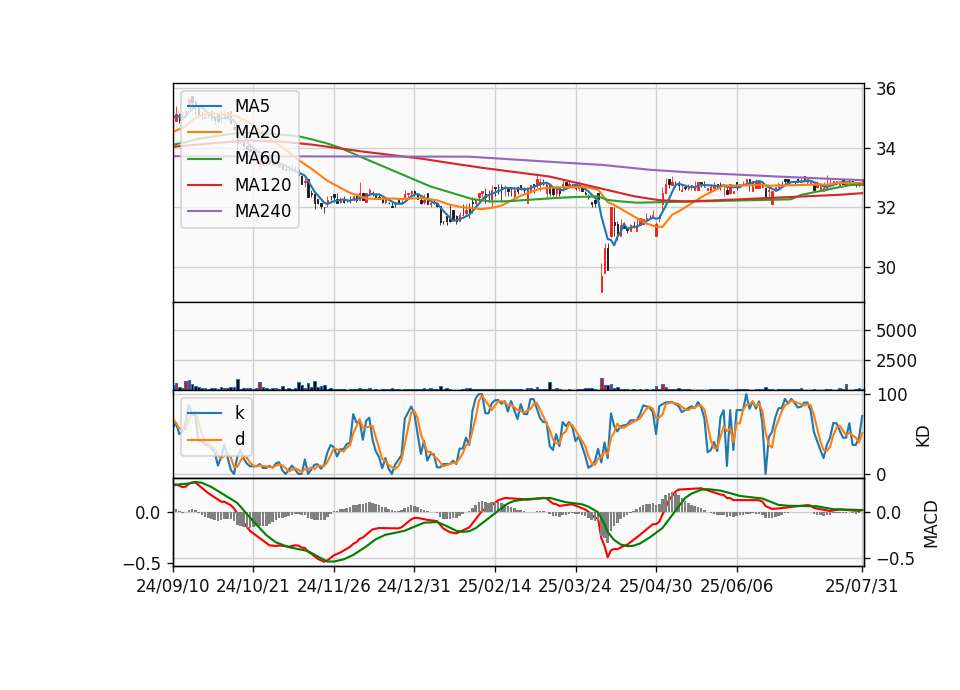
Task: Click the left MACD axis value −0.5
Action: [x=143, y=563]
